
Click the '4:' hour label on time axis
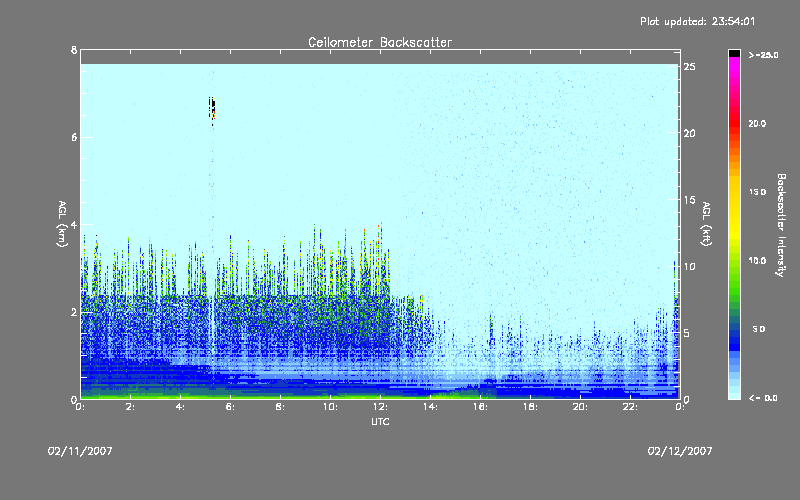(x=180, y=407)
